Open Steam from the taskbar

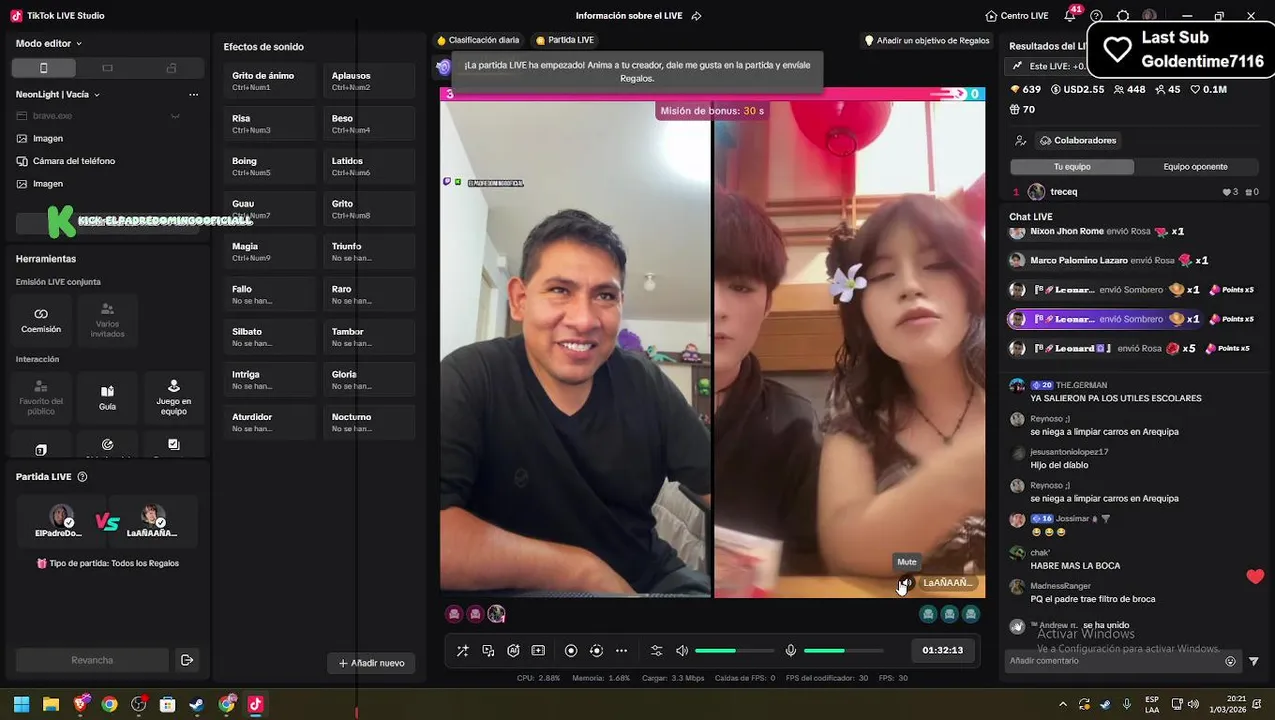pos(197,704)
